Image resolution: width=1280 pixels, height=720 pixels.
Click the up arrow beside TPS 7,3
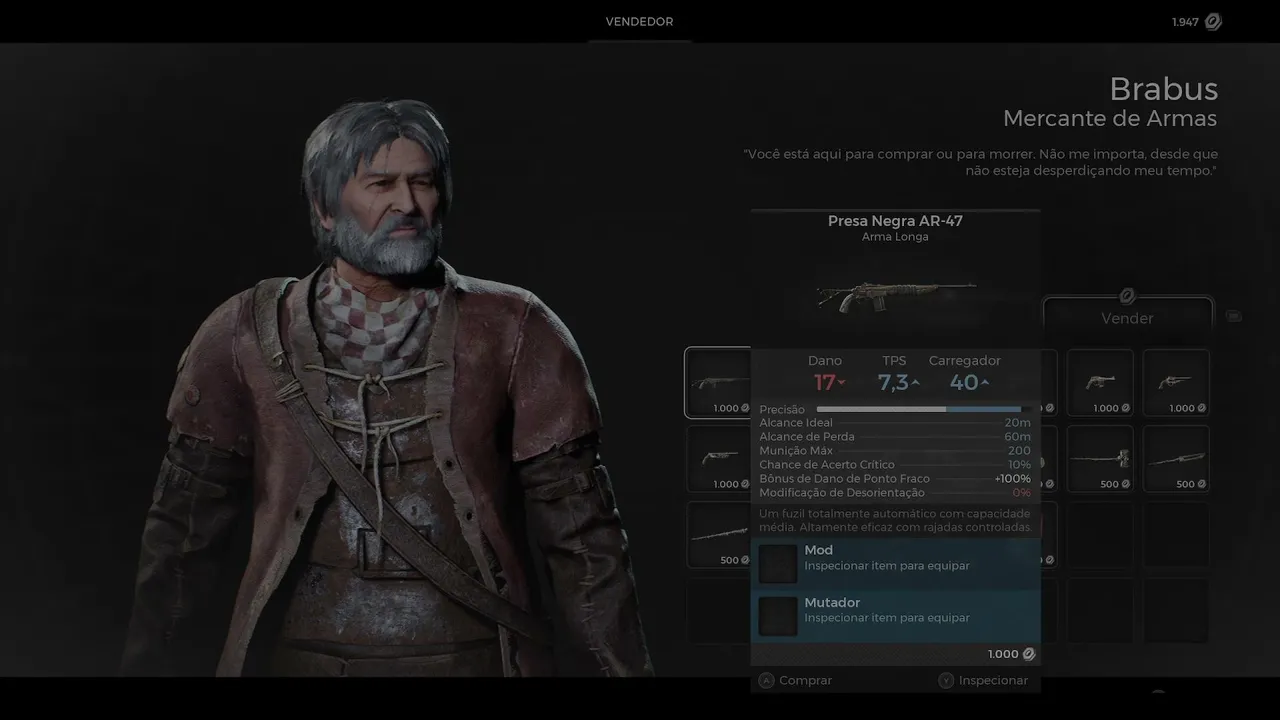point(915,383)
